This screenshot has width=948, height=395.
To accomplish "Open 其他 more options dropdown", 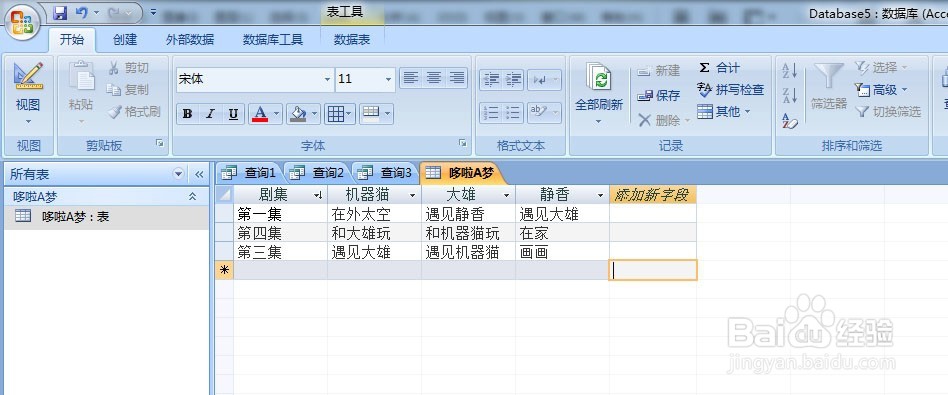I will coord(724,111).
